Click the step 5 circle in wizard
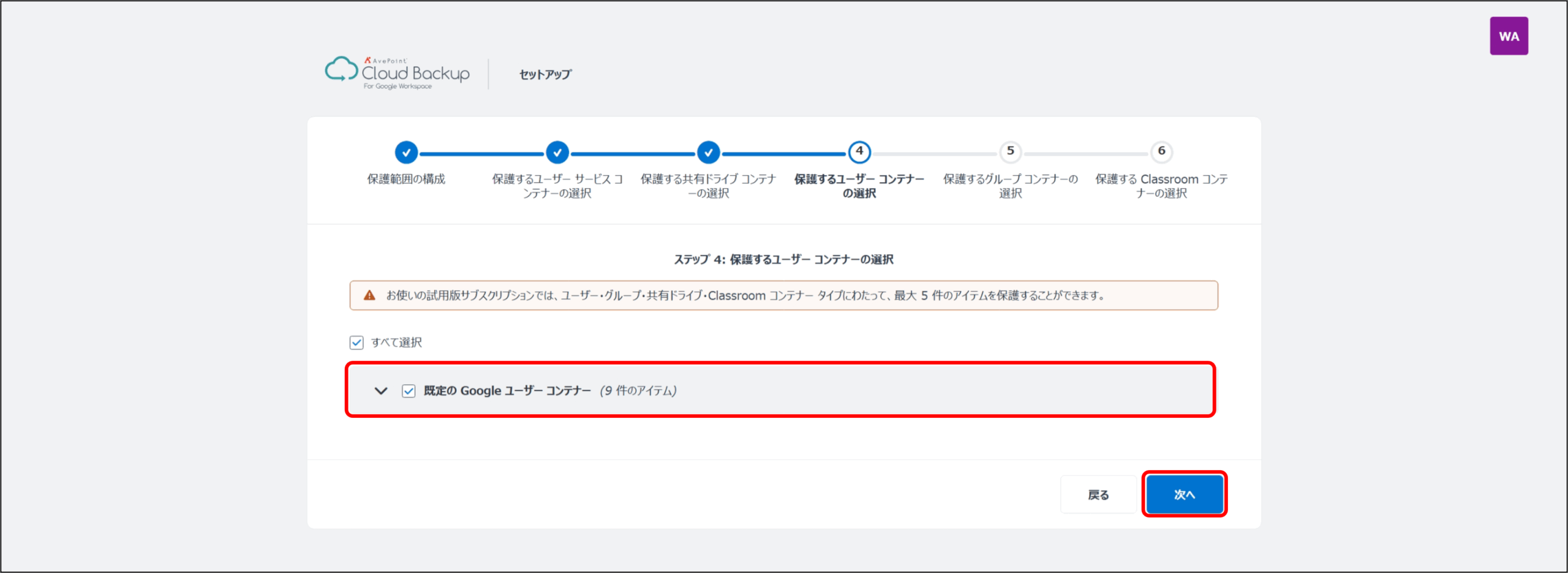 pos(1010,152)
